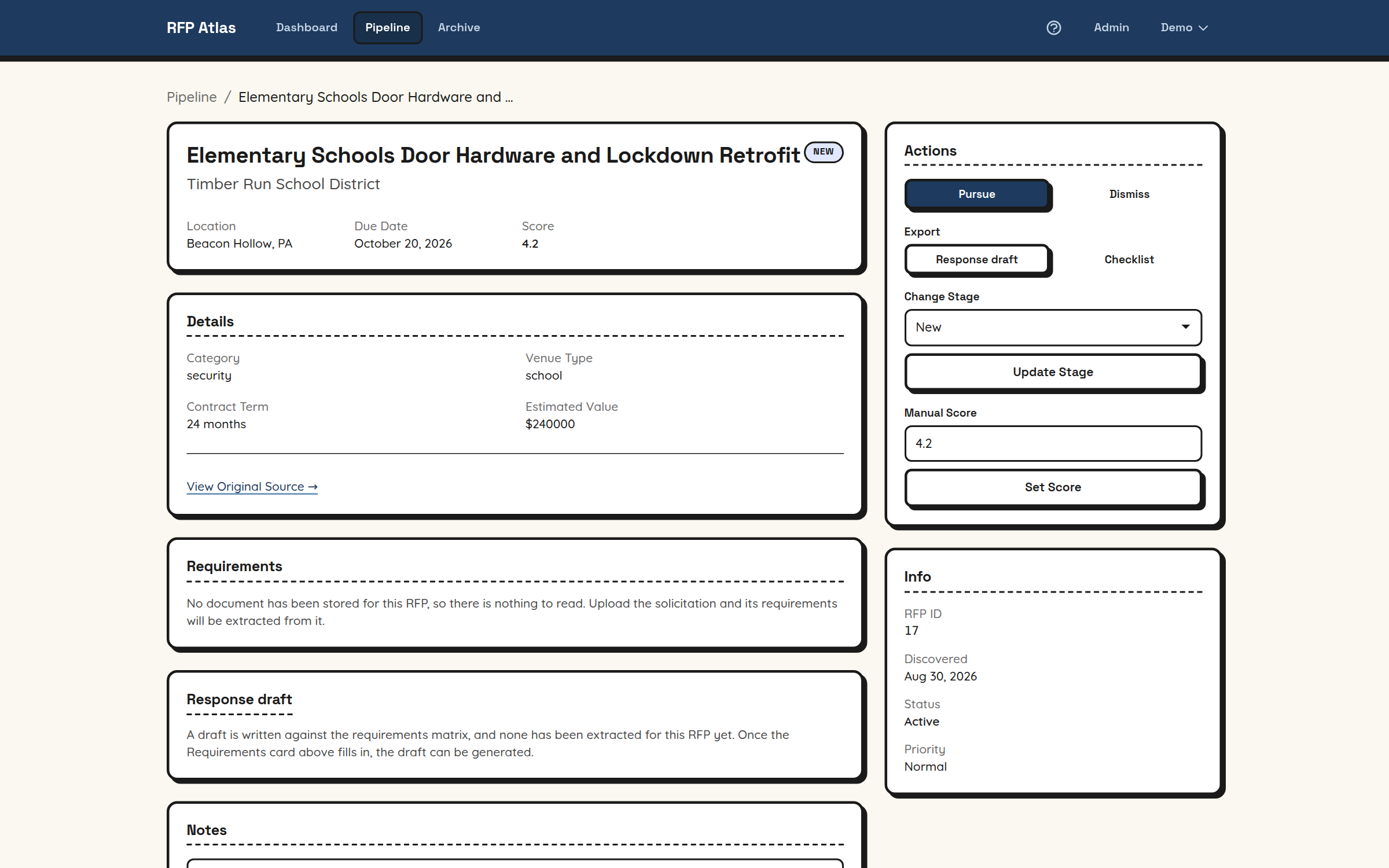Viewport: 1389px width, 868px height.
Task: Select the Pipeline tab
Action: pos(388,28)
